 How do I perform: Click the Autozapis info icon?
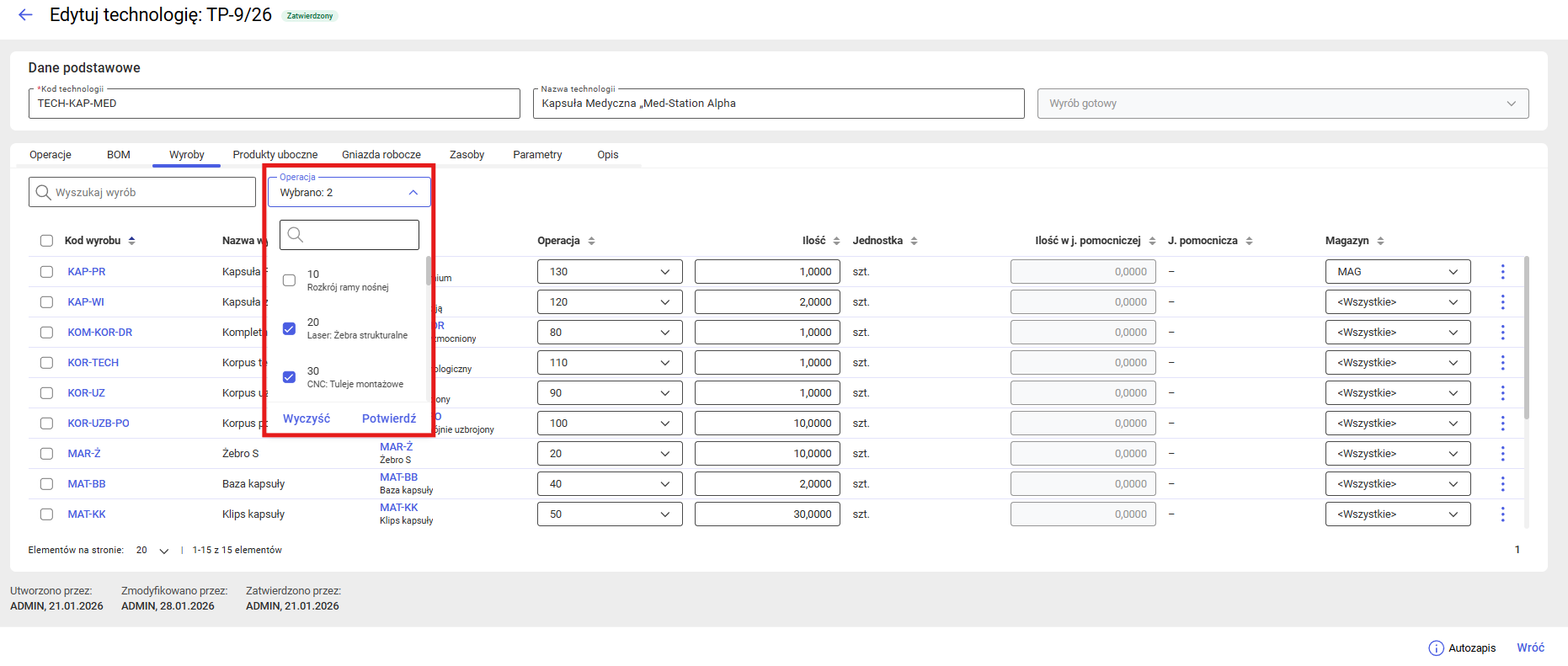coord(1436,647)
